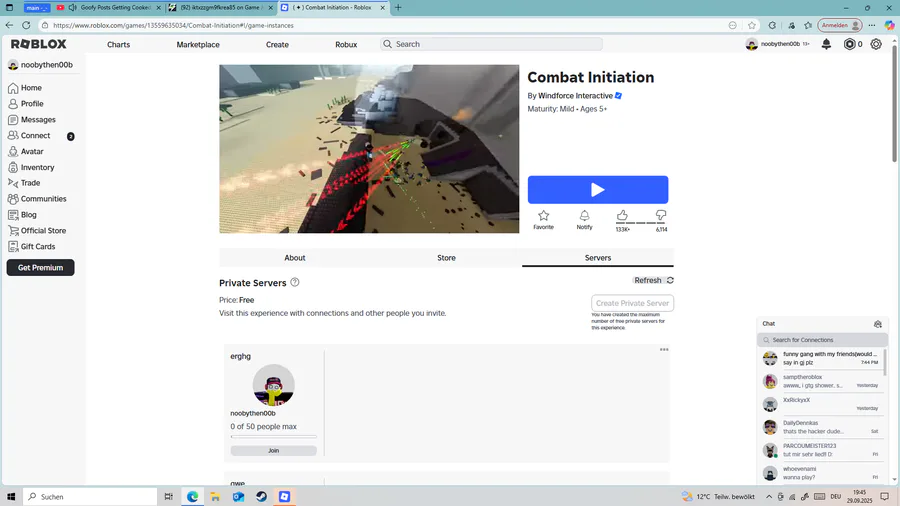Click the Favorite star icon
The image size is (900, 506).
[x=544, y=216]
